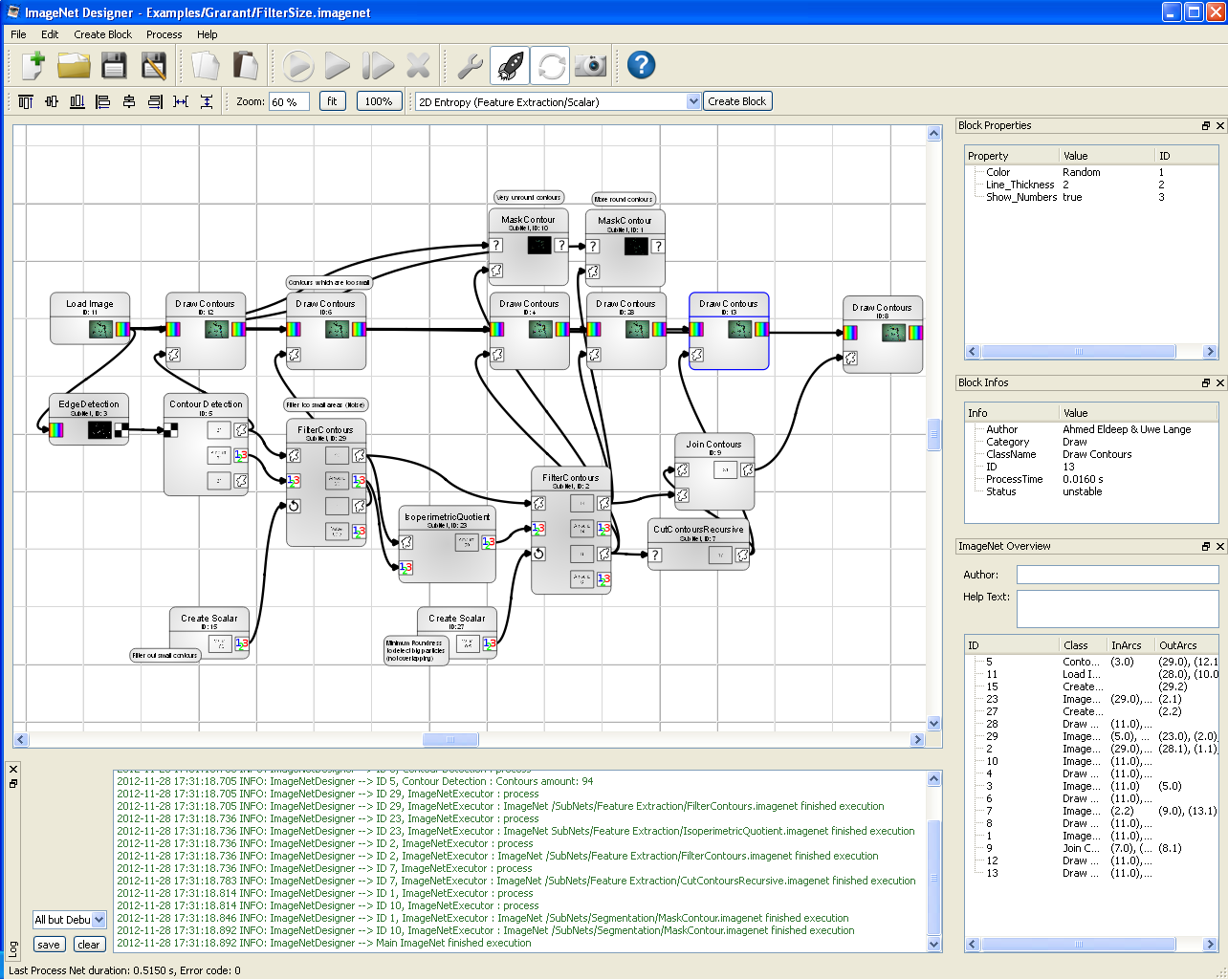Click the Line_Thickness property row
Screen dimensions: 1228x980
coord(1091,185)
